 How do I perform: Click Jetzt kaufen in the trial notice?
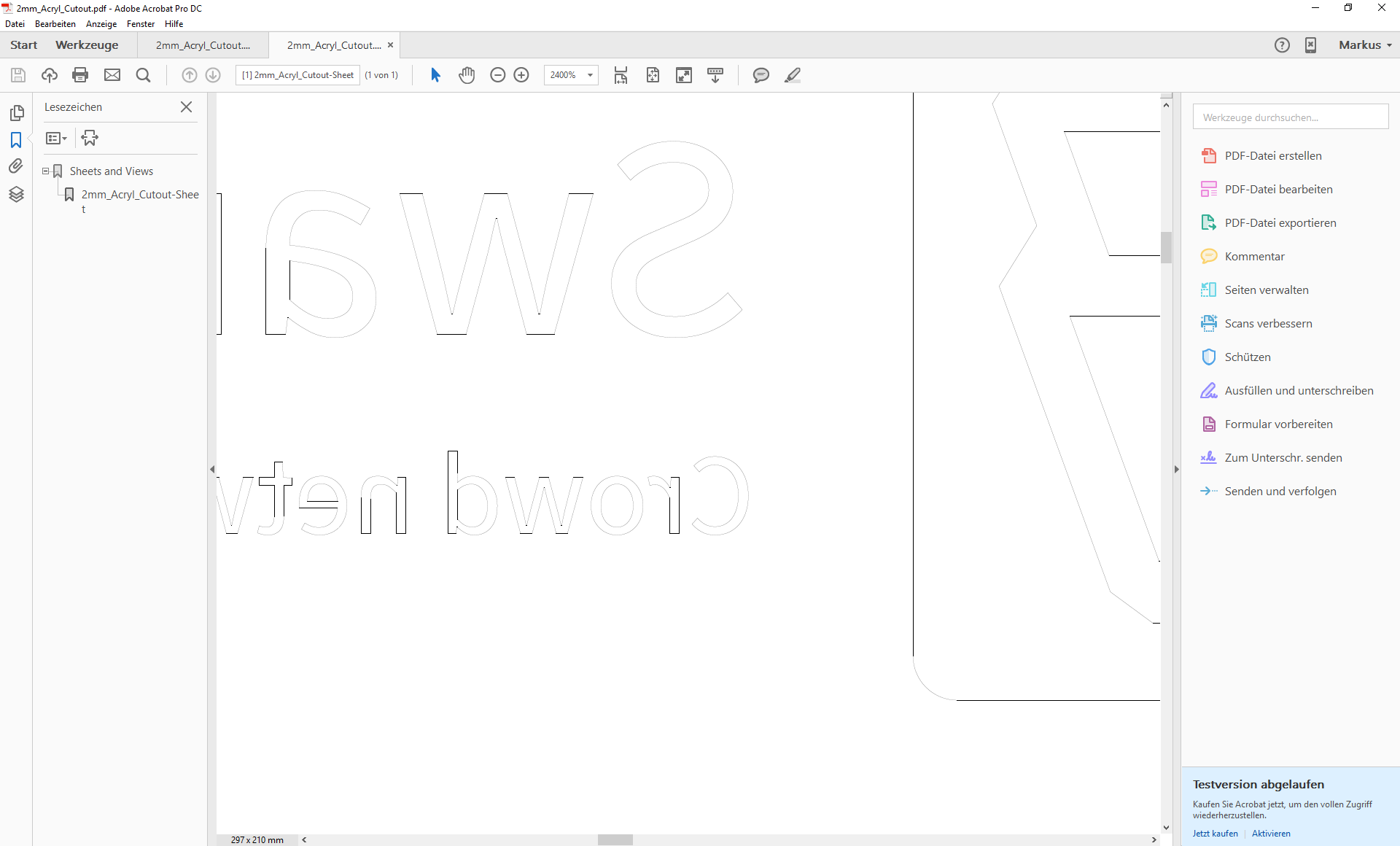[x=1215, y=833]
